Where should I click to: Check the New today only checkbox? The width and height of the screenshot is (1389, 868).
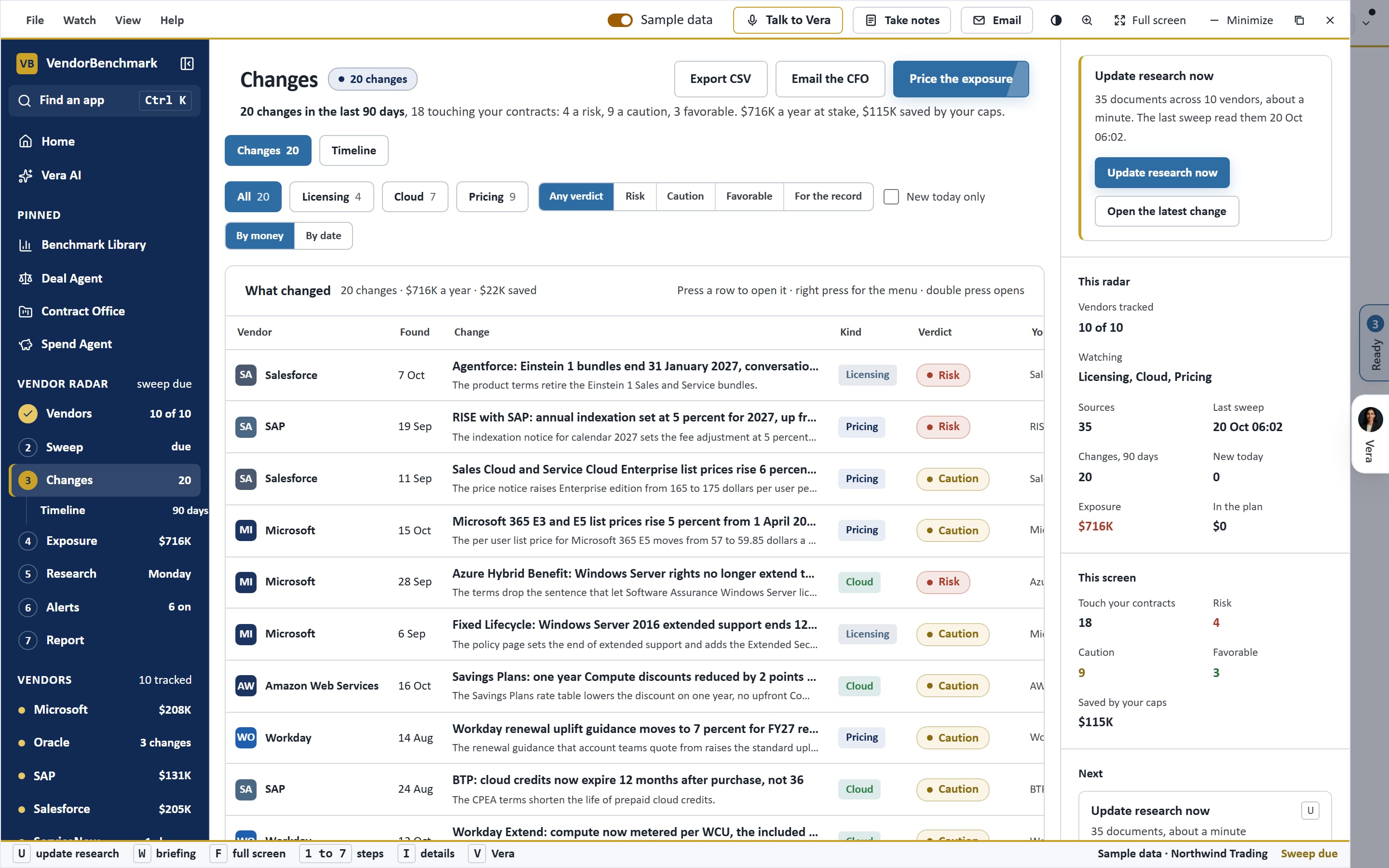(891, 197)
